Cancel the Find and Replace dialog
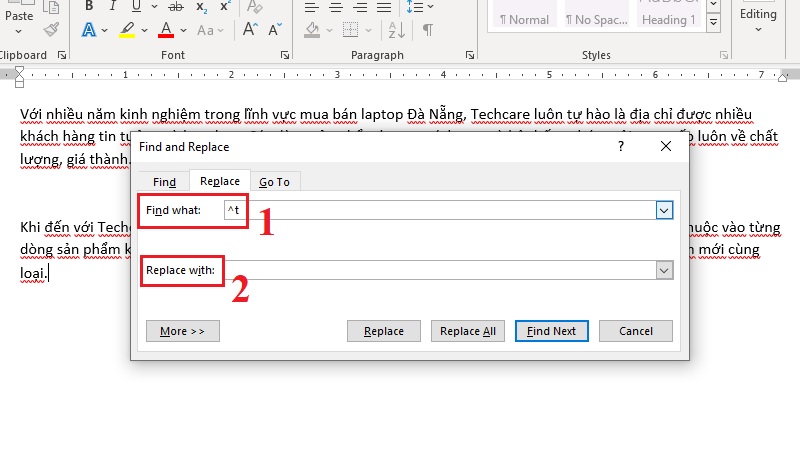Image resolution: width=800 pixels, height=450 pixels. click(636, 331)
